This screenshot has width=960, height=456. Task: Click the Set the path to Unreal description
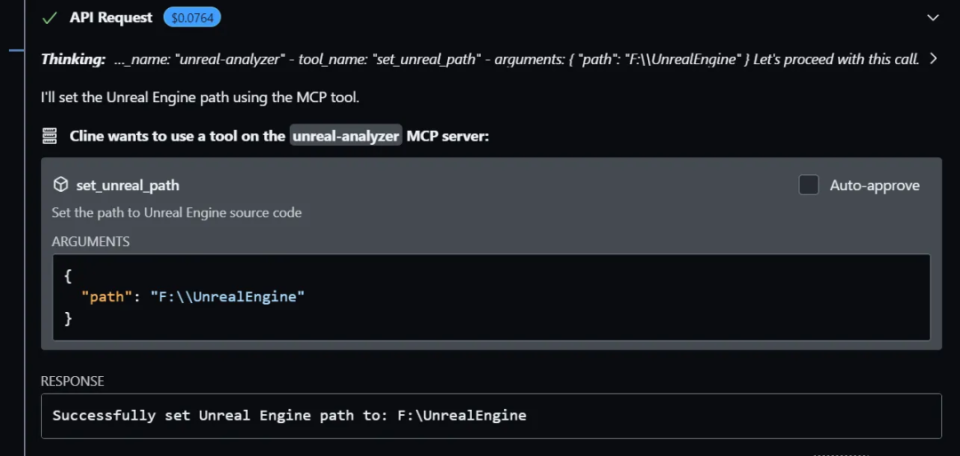click(x=176, y=213)
